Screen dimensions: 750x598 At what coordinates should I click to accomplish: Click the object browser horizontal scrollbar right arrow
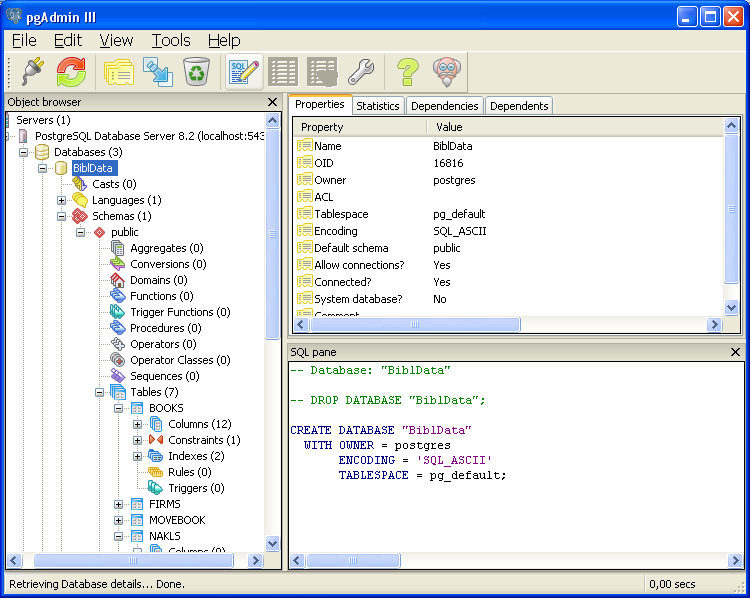coord(255,560)
